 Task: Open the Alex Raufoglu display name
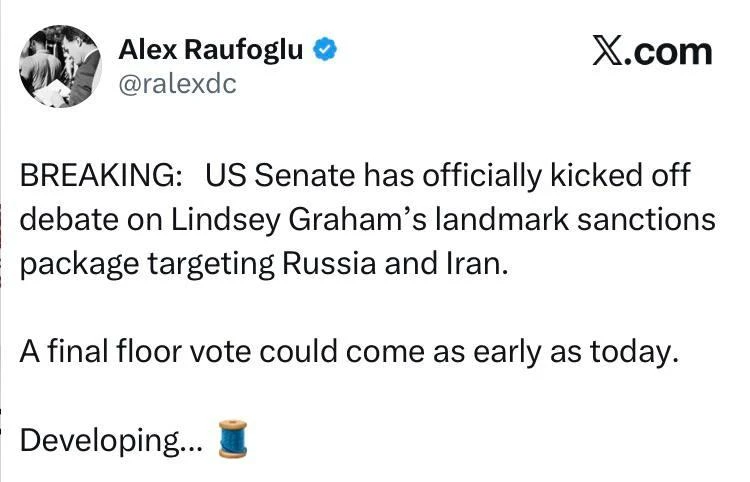point(210,49)
